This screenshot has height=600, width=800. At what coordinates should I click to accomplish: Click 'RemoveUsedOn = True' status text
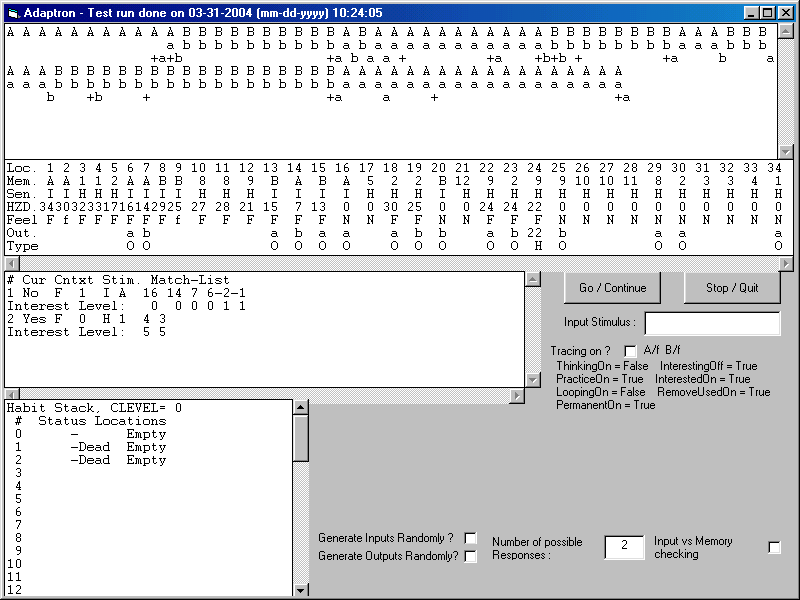[714, 392]
